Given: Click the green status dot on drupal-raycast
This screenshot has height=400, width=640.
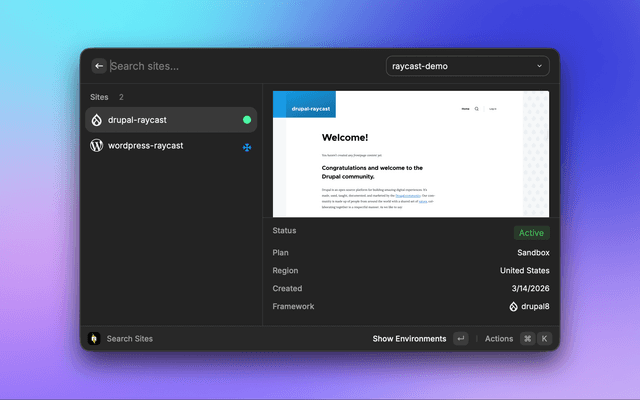Looking at the screenshot, I should click(x=247, y=120).
